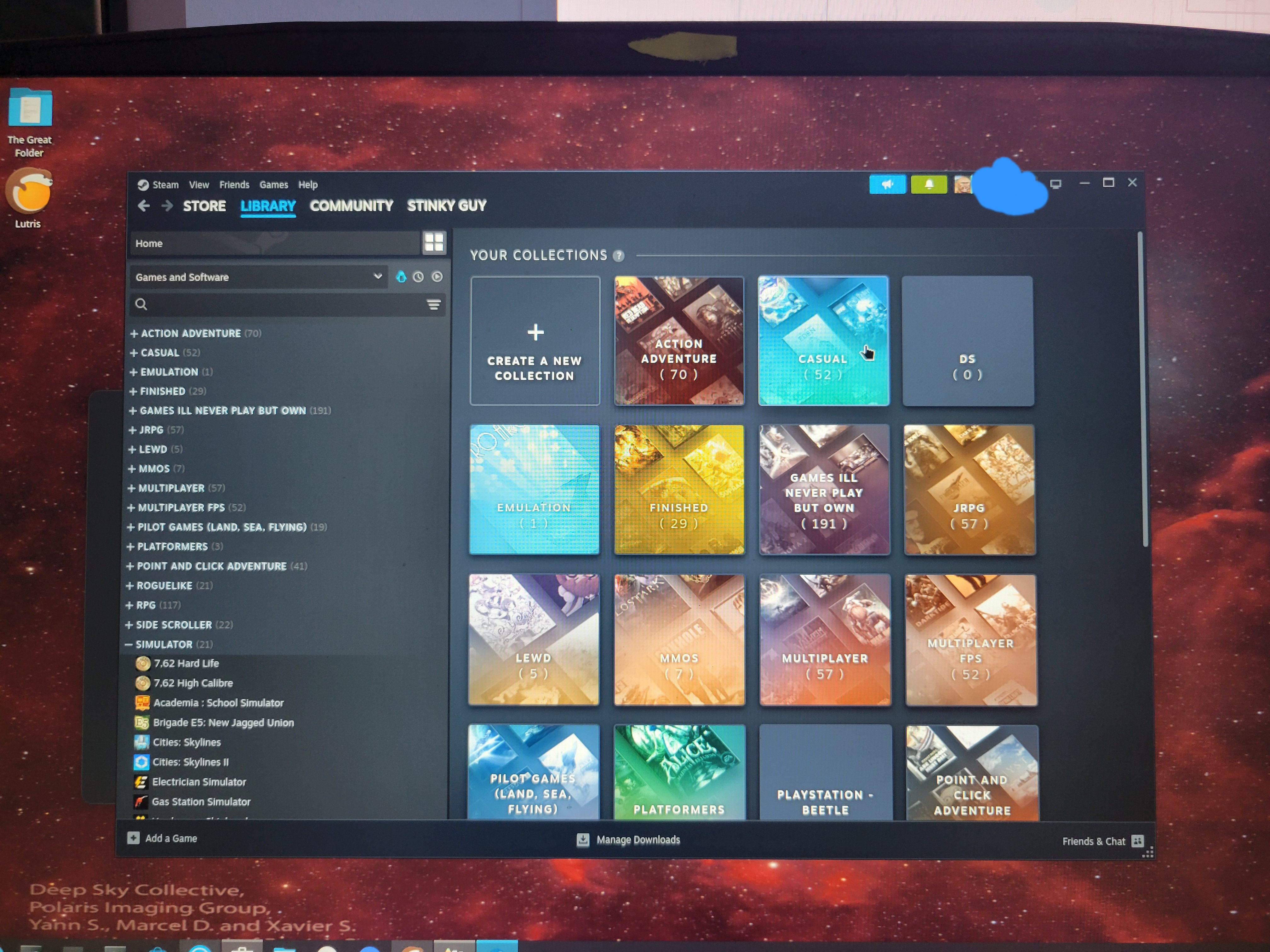The width and height of the screenshot is (1270, 952).
Task: Open the Action Adventure collection tile
Action: (679, 341)
